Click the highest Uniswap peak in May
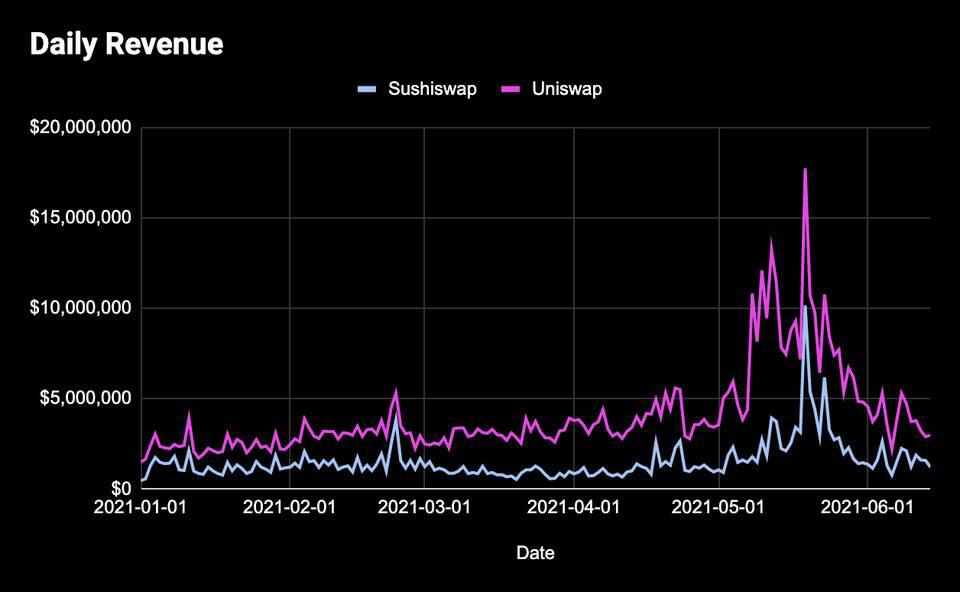This screenshot has height=592, width=960. click(x=805, y=170)
